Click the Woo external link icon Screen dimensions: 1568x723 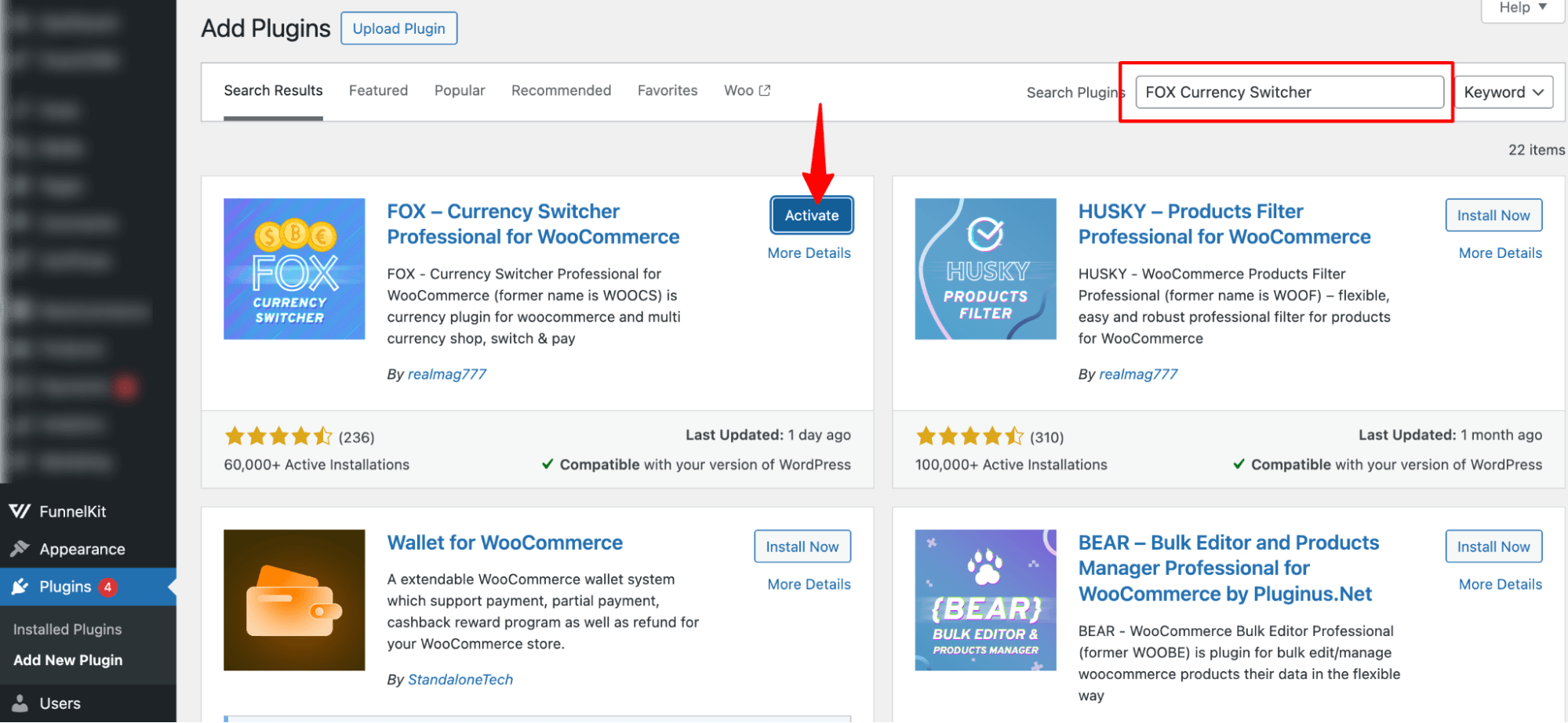(765, 90)
